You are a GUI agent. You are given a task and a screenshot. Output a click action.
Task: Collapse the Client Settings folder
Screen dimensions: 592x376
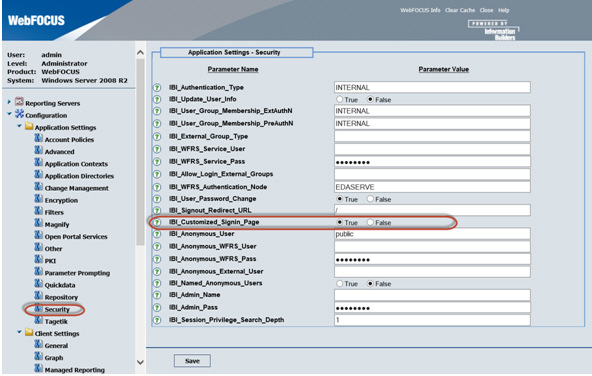coord(19,332)
